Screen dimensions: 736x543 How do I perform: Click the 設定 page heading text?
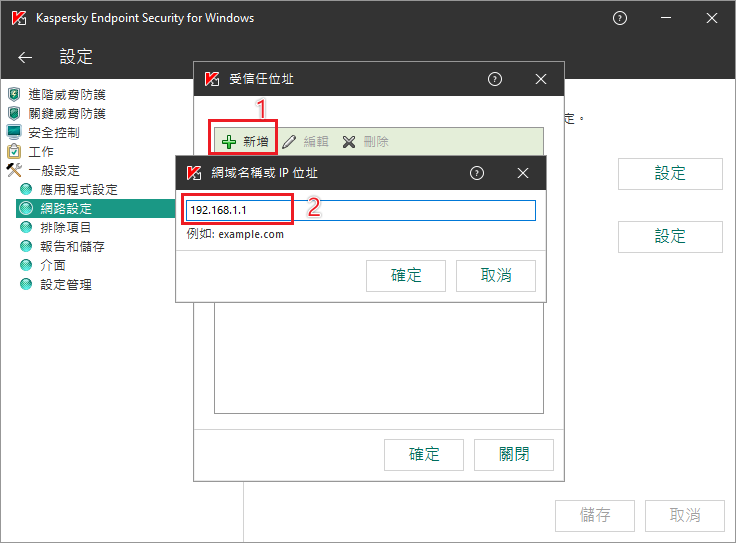click(76, 57)
